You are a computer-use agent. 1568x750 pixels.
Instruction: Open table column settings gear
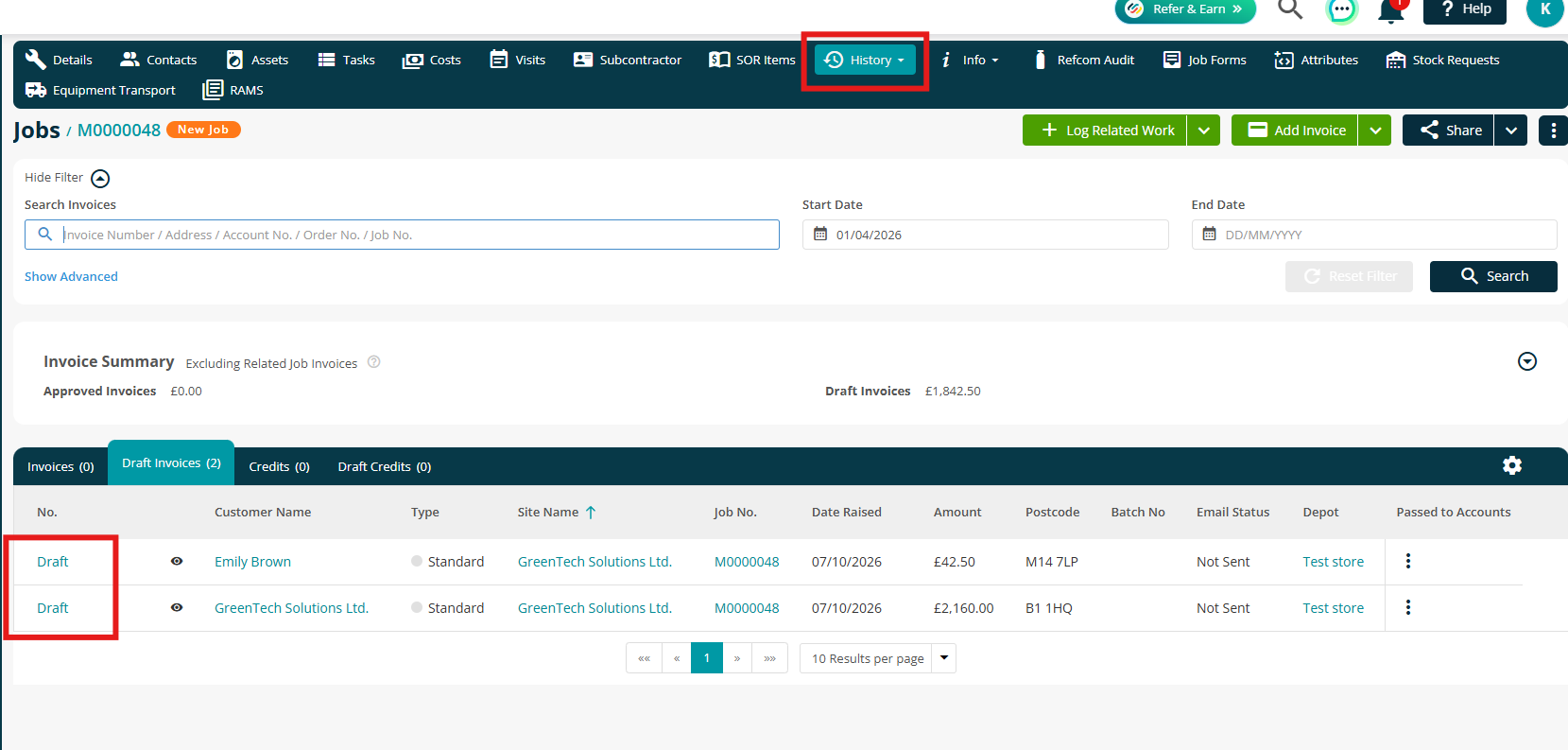1512,465
